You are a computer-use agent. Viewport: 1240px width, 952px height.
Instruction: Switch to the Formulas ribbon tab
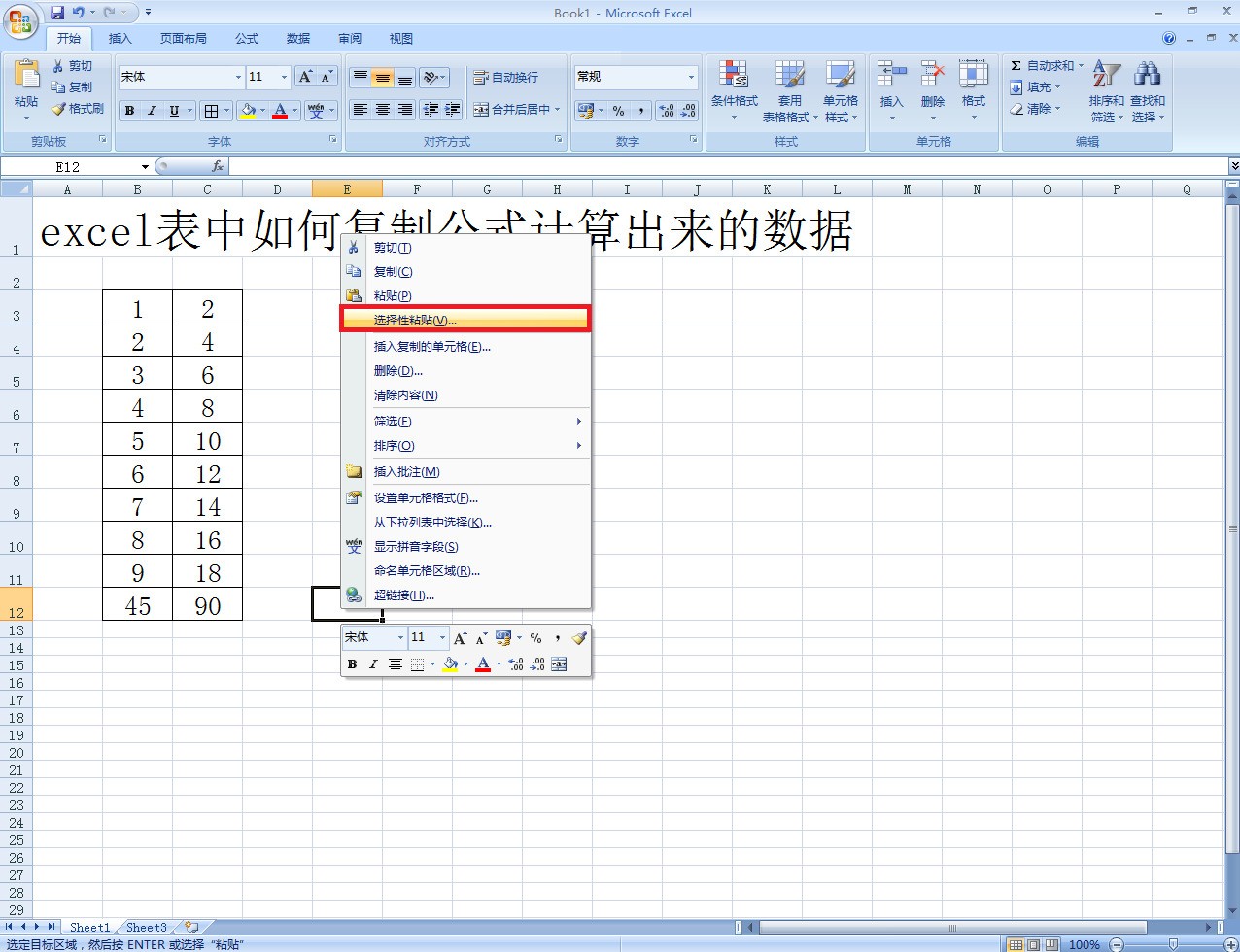(247, 39)
